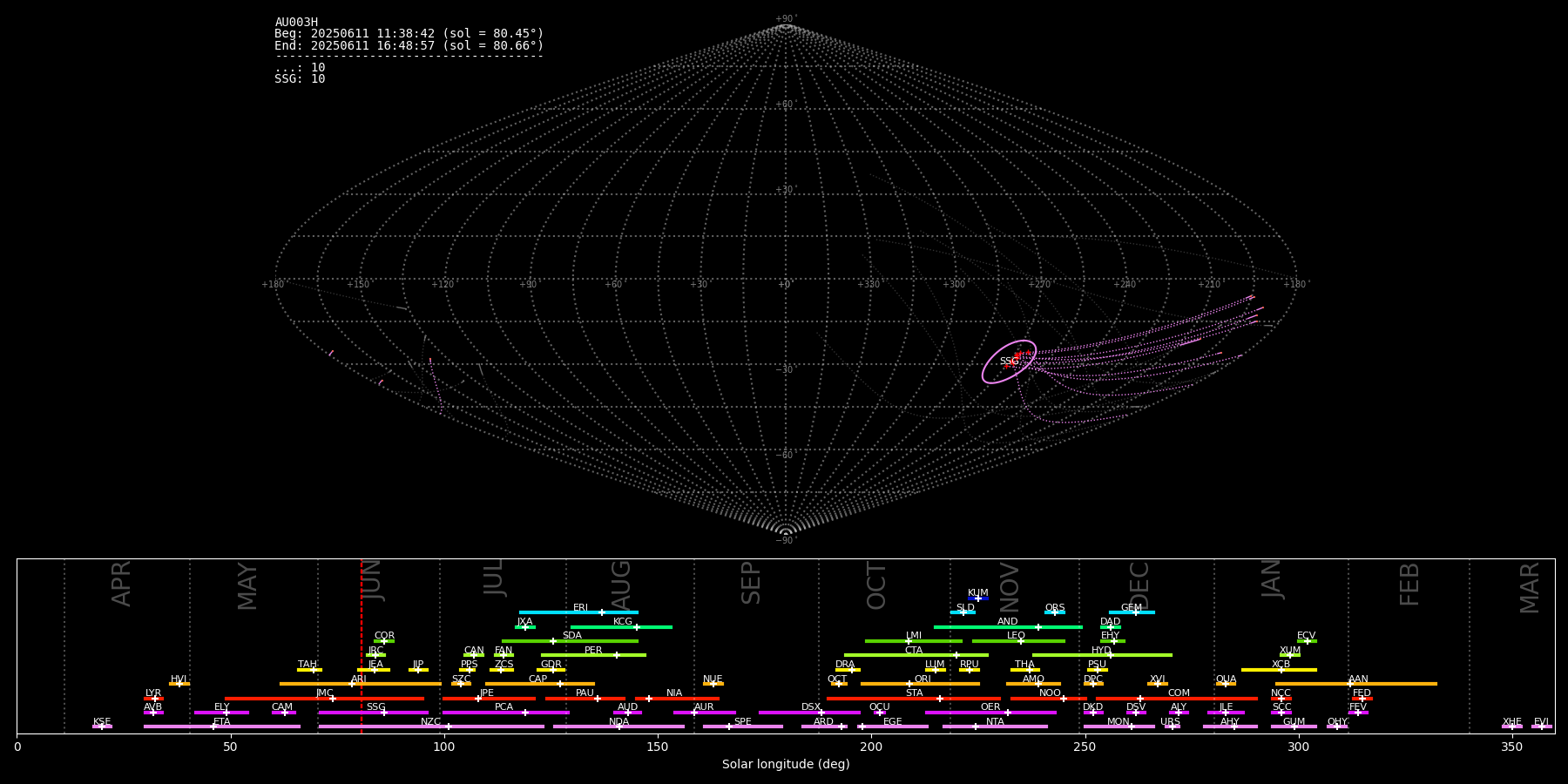
Task: Select the ORS activity bar label
Action: 1054,608
